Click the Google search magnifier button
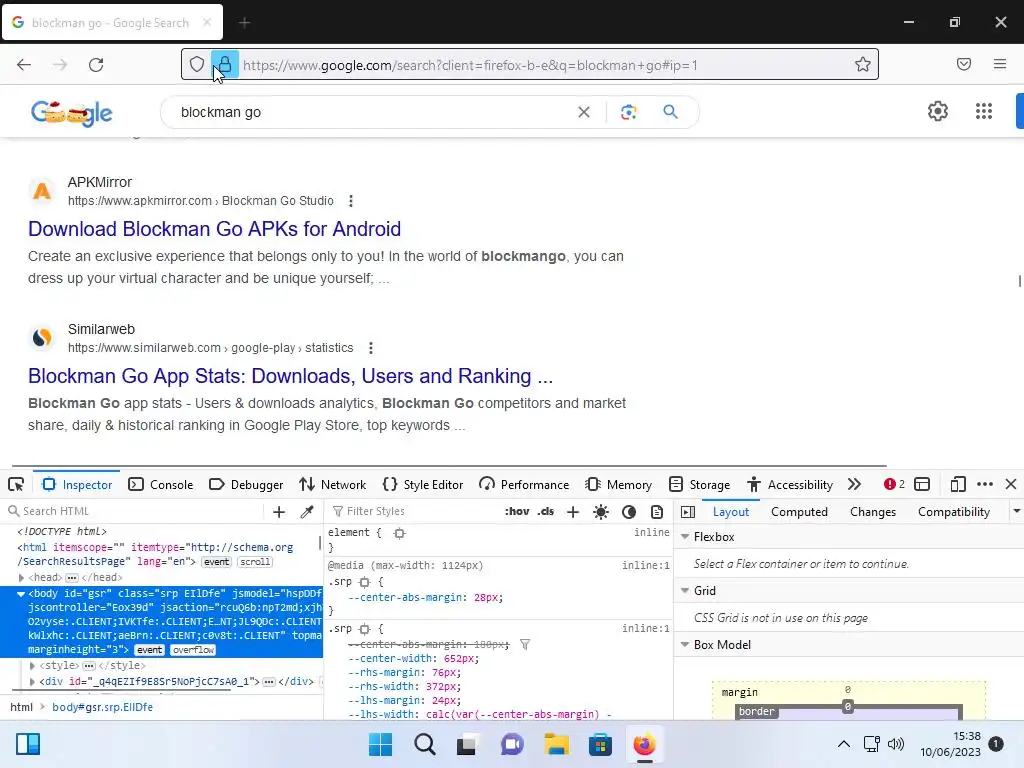This screenshot has width=1024, height=768. [x=670, y=112]
